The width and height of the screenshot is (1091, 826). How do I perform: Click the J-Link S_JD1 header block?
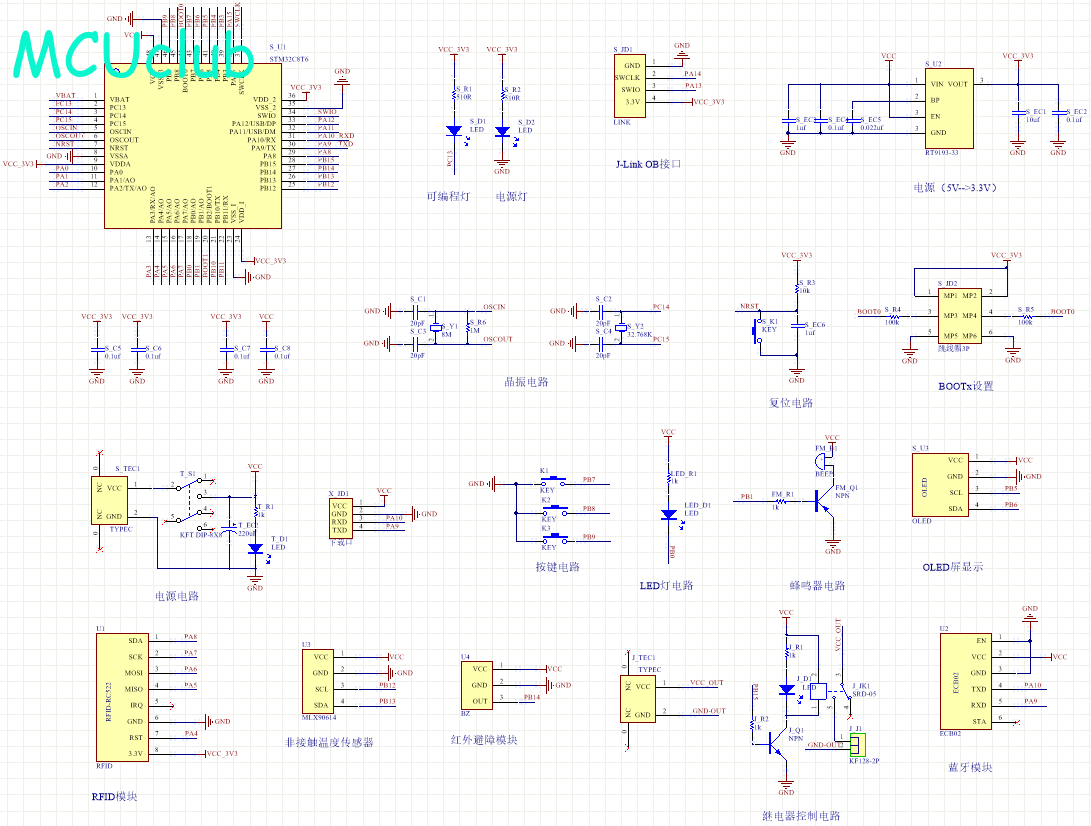tap(630, 86)
